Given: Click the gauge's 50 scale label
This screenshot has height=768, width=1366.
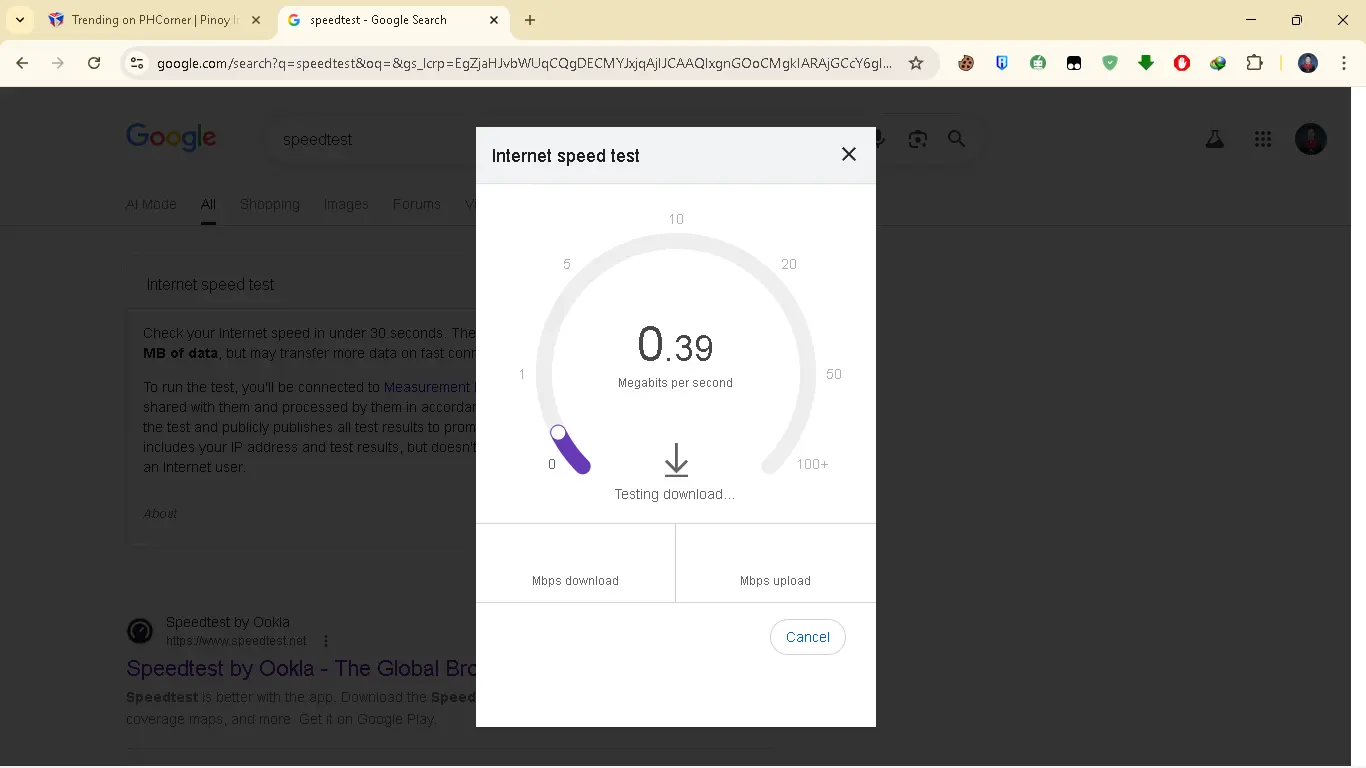Looking at the screenshot, I should (833, 374).
